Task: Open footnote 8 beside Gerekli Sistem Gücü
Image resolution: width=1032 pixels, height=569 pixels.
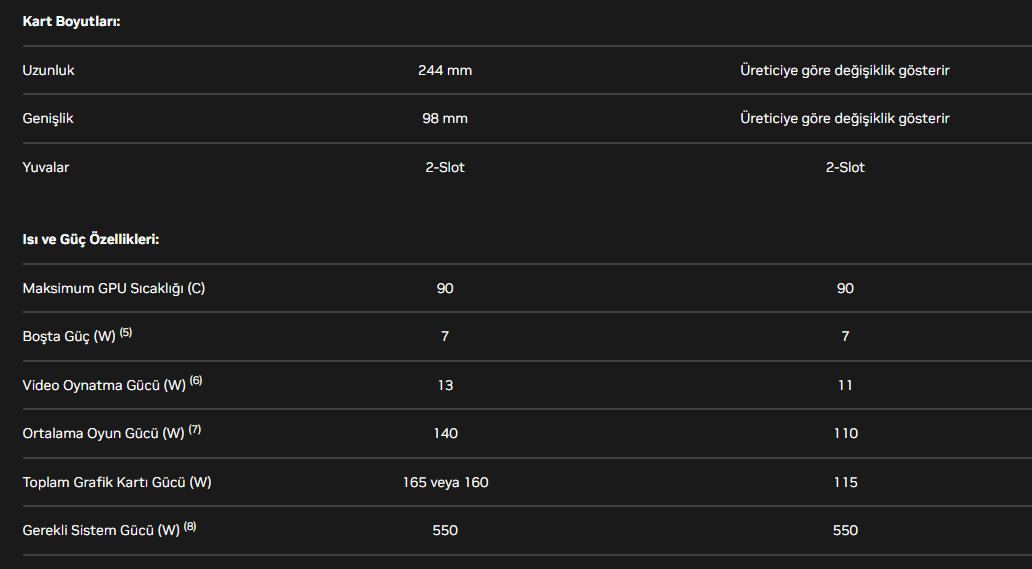Action: [x=190, y=526]
